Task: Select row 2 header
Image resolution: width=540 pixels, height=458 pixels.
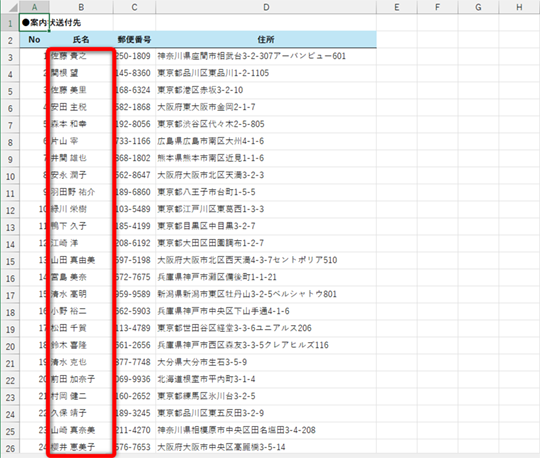Action: pos(10,40)
